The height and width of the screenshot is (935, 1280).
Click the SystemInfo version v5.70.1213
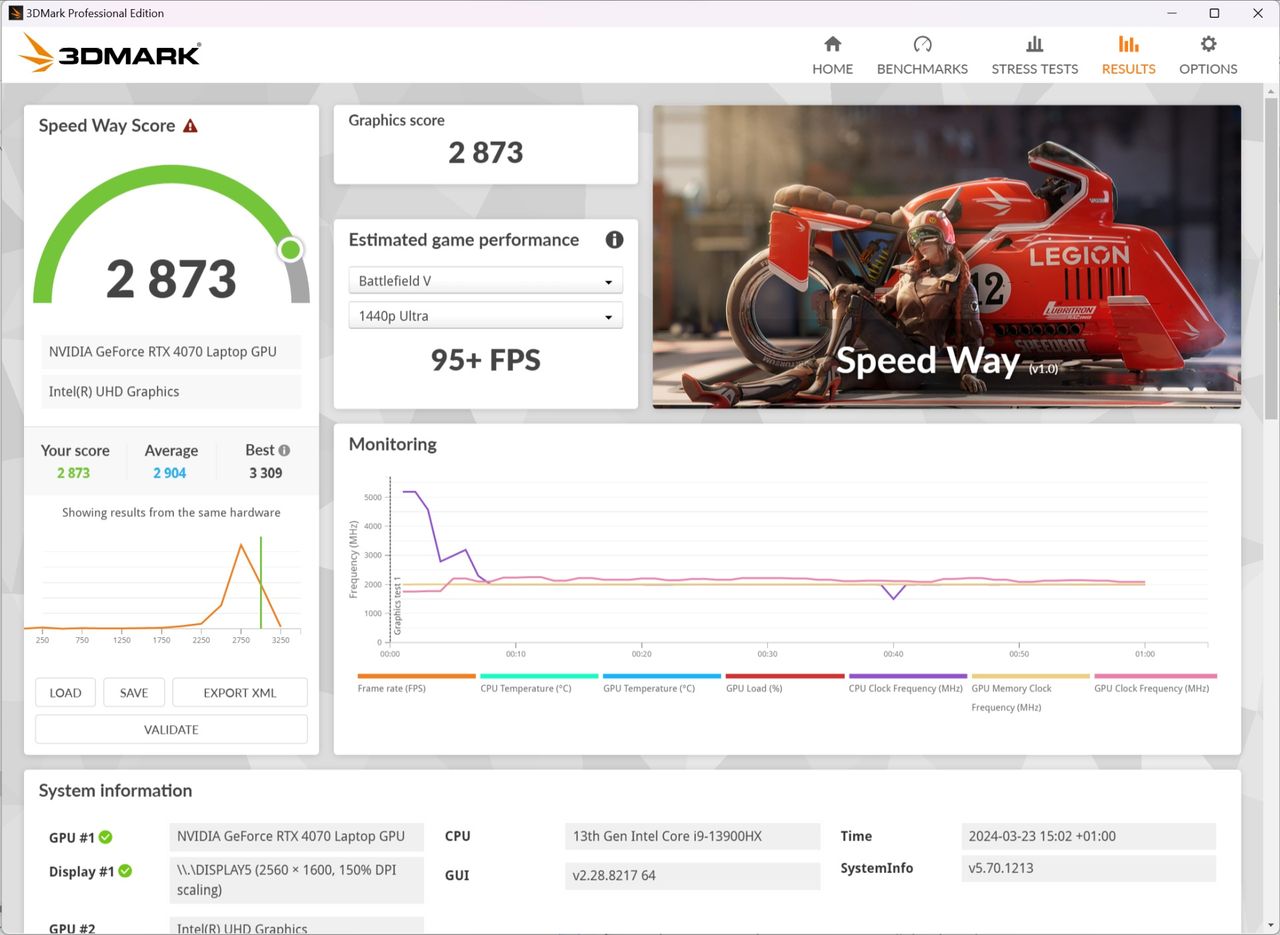tap(1088, 868)
